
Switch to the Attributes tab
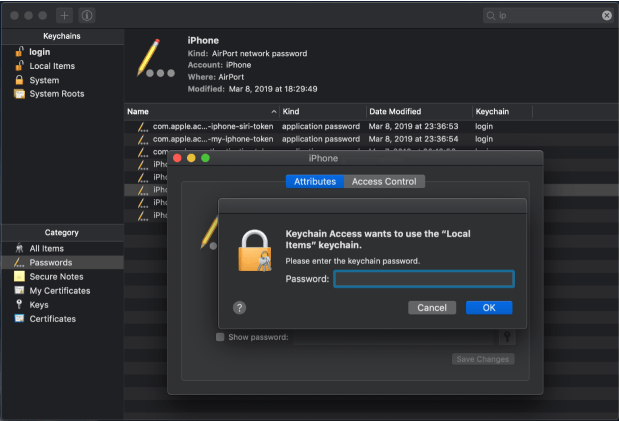tap(314, 181)
